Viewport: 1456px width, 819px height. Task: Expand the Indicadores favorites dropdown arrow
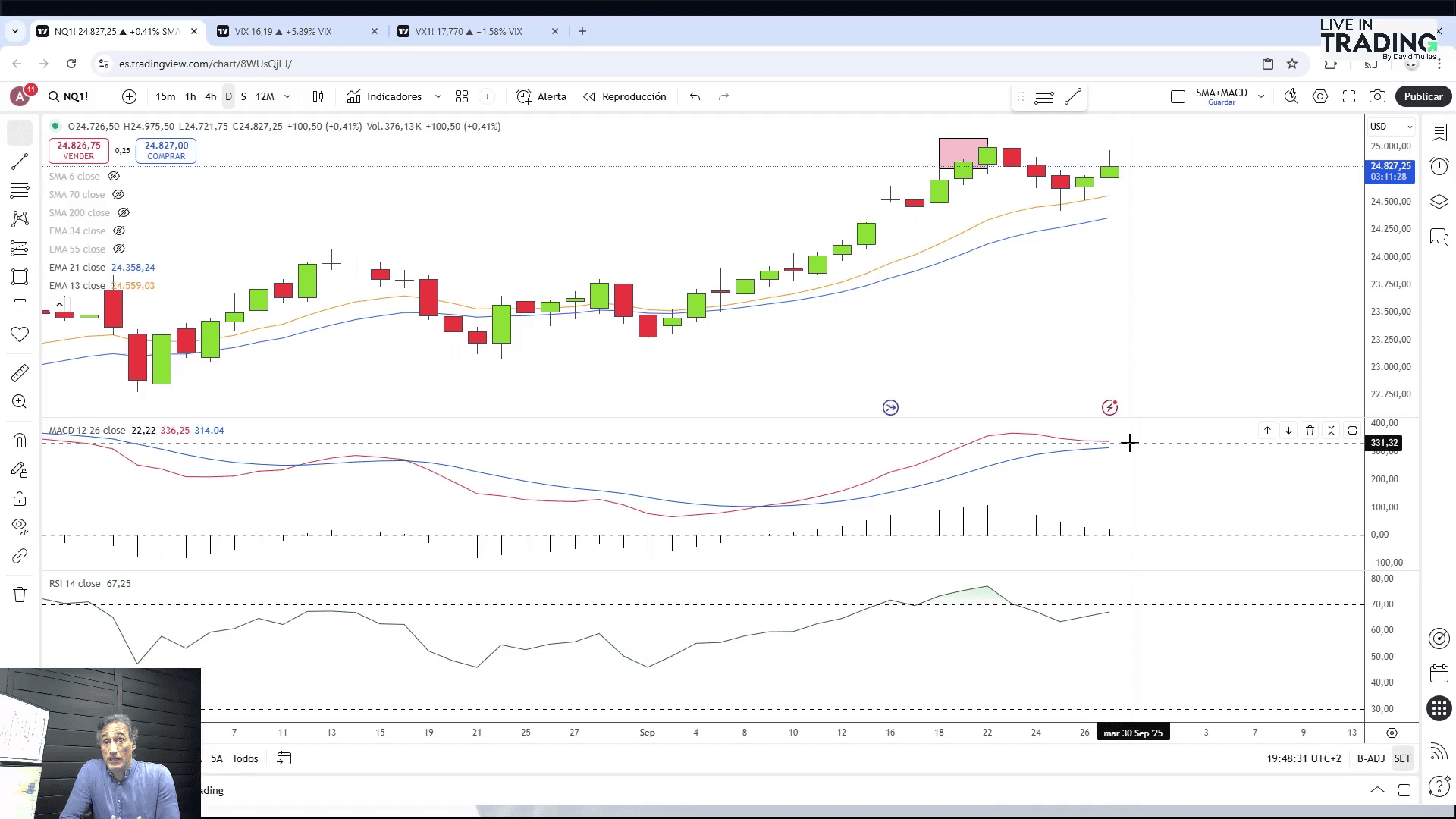[x=438, y=96]
